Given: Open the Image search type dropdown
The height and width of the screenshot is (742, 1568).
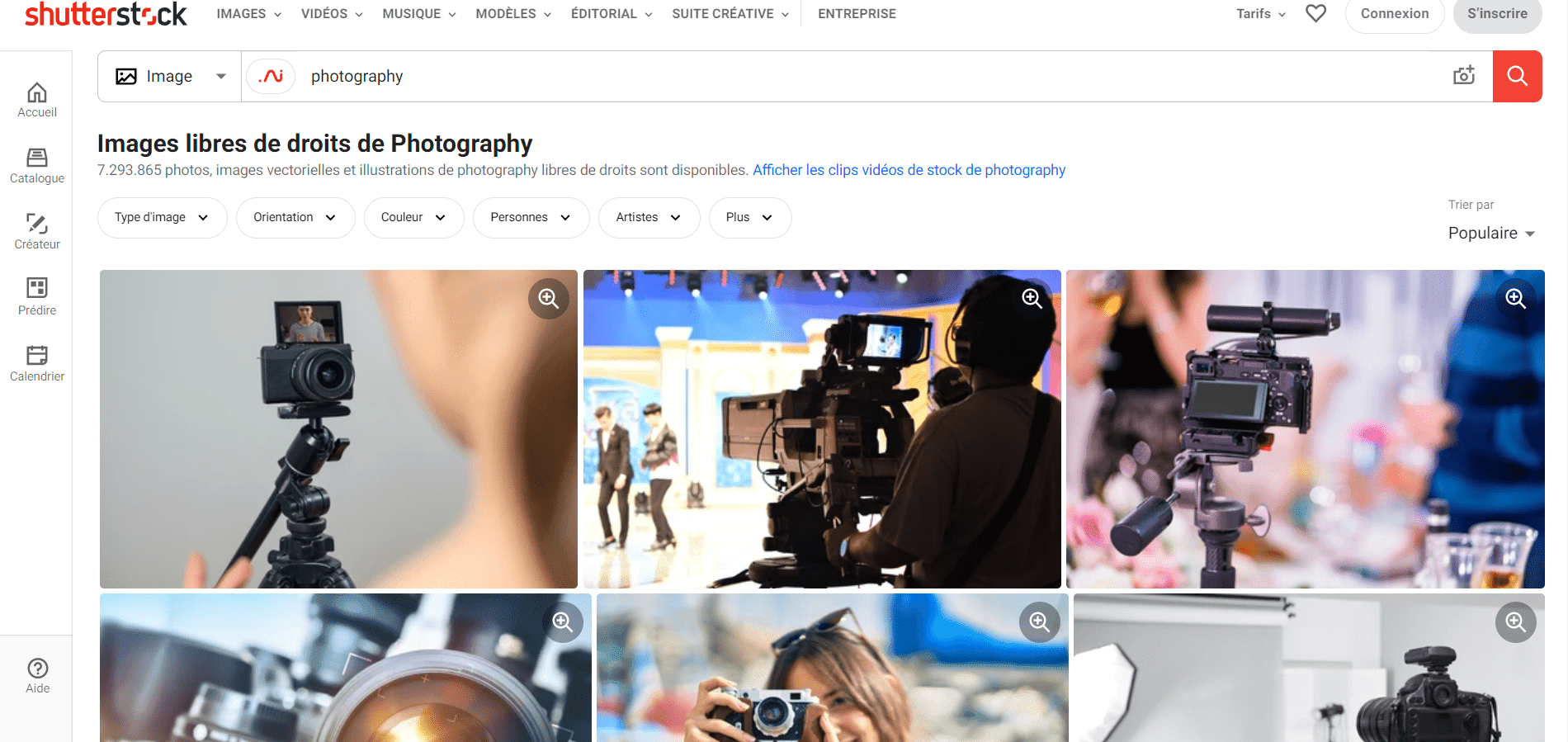Looking at the screenshot, I should [x=170, y=76].
